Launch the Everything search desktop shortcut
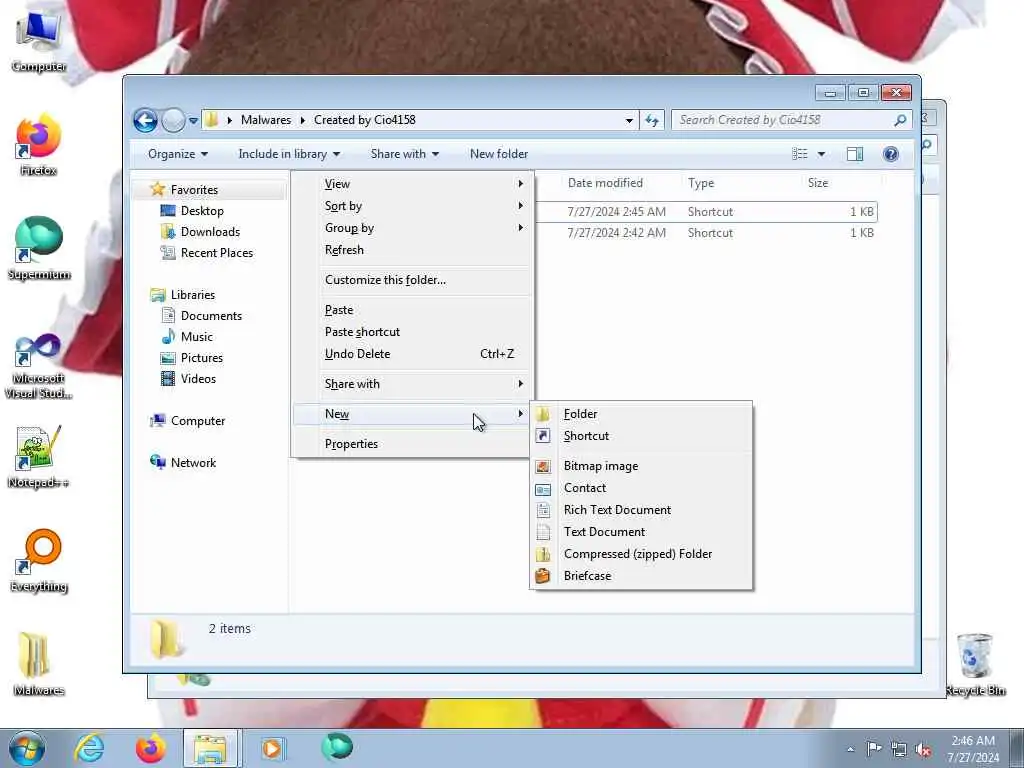Image resolution: width=1024 pixels, height=768 pixels. [x=39, y=560]
